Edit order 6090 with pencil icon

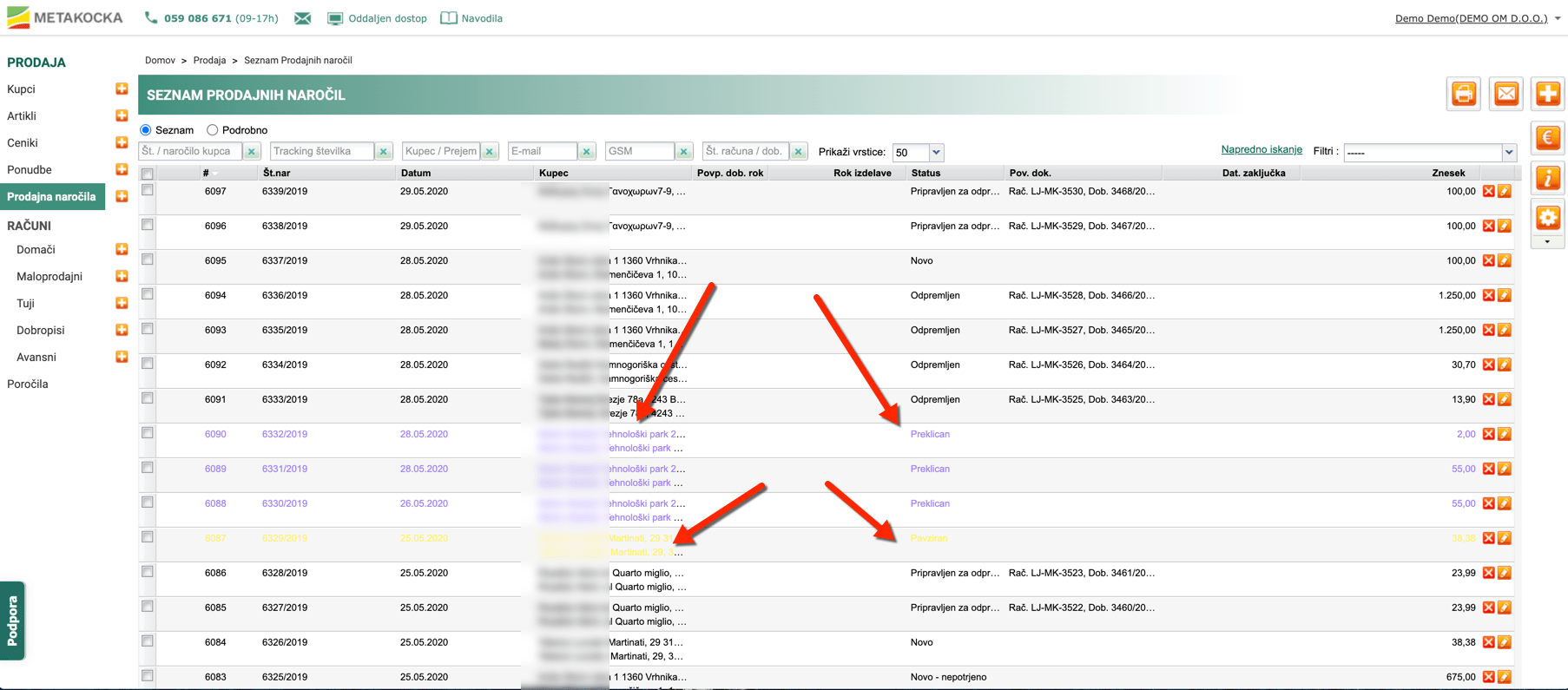(x=1505, y=434)
